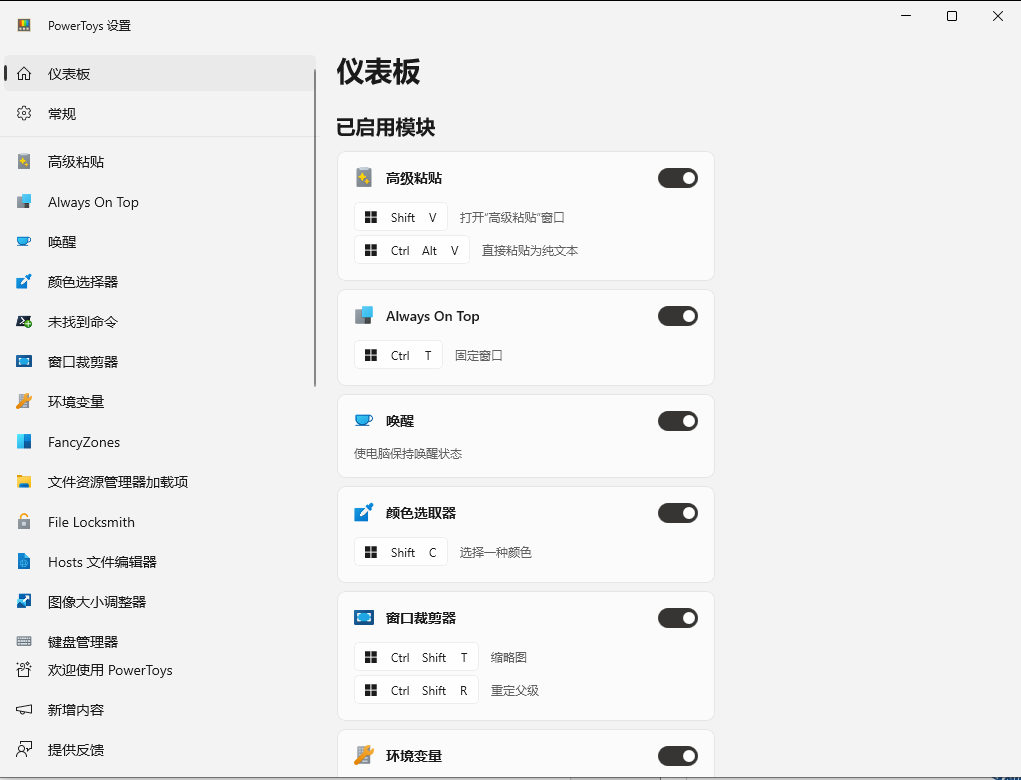Image resolution: width=1021 pixels, height=780 pixels.
Task: Disable the 颜色选取器 switch
Action: pyautogui.click(x=678, y=512)
